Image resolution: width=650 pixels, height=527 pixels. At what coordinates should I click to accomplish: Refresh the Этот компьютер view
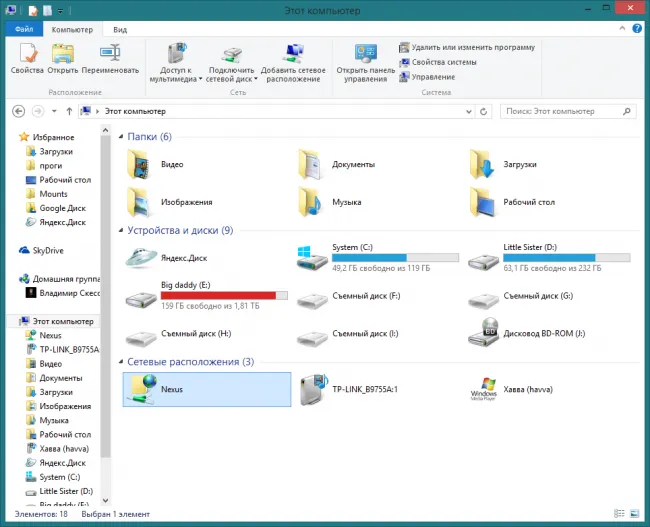coord(483,112)
